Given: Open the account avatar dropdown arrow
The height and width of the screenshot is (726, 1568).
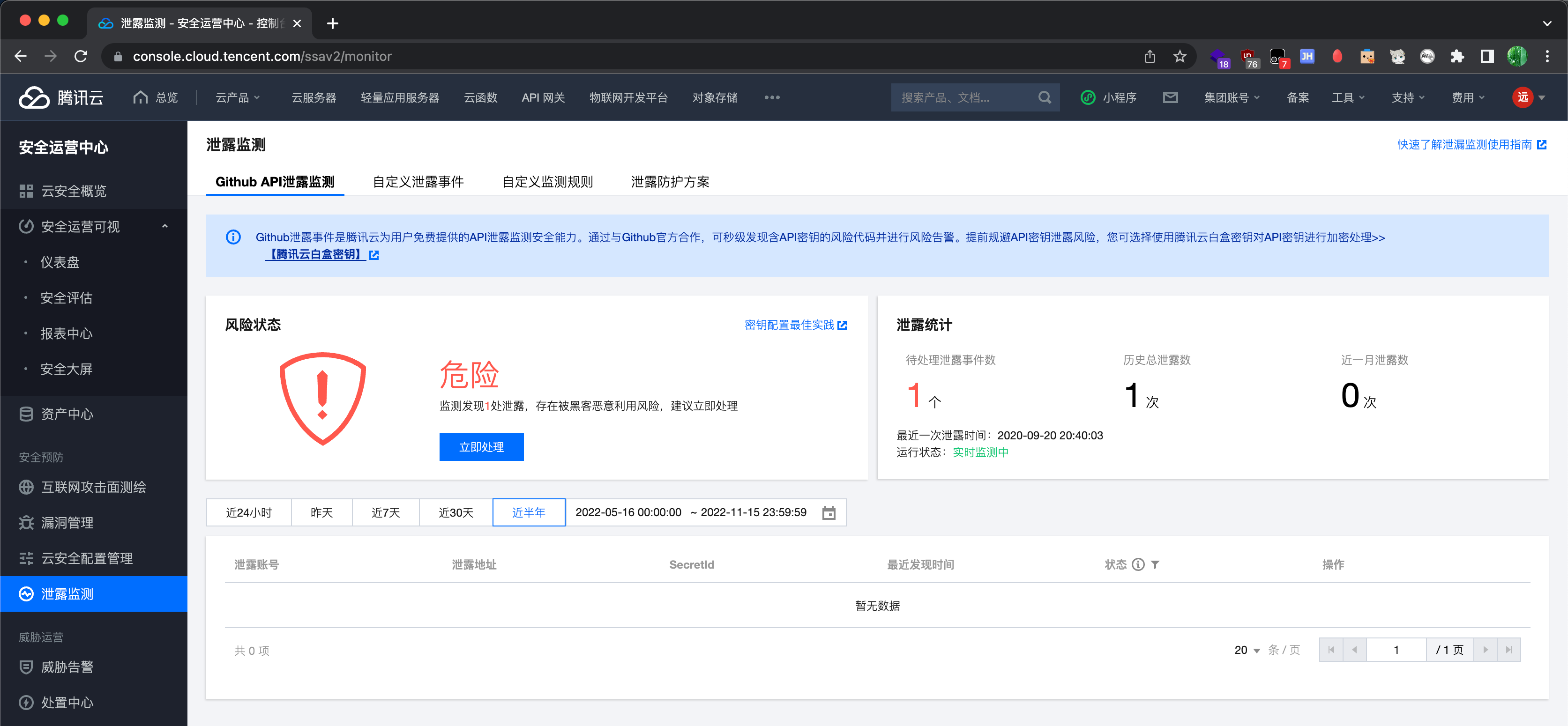Looking at the screenshot, I should [x=1542, y=98].
